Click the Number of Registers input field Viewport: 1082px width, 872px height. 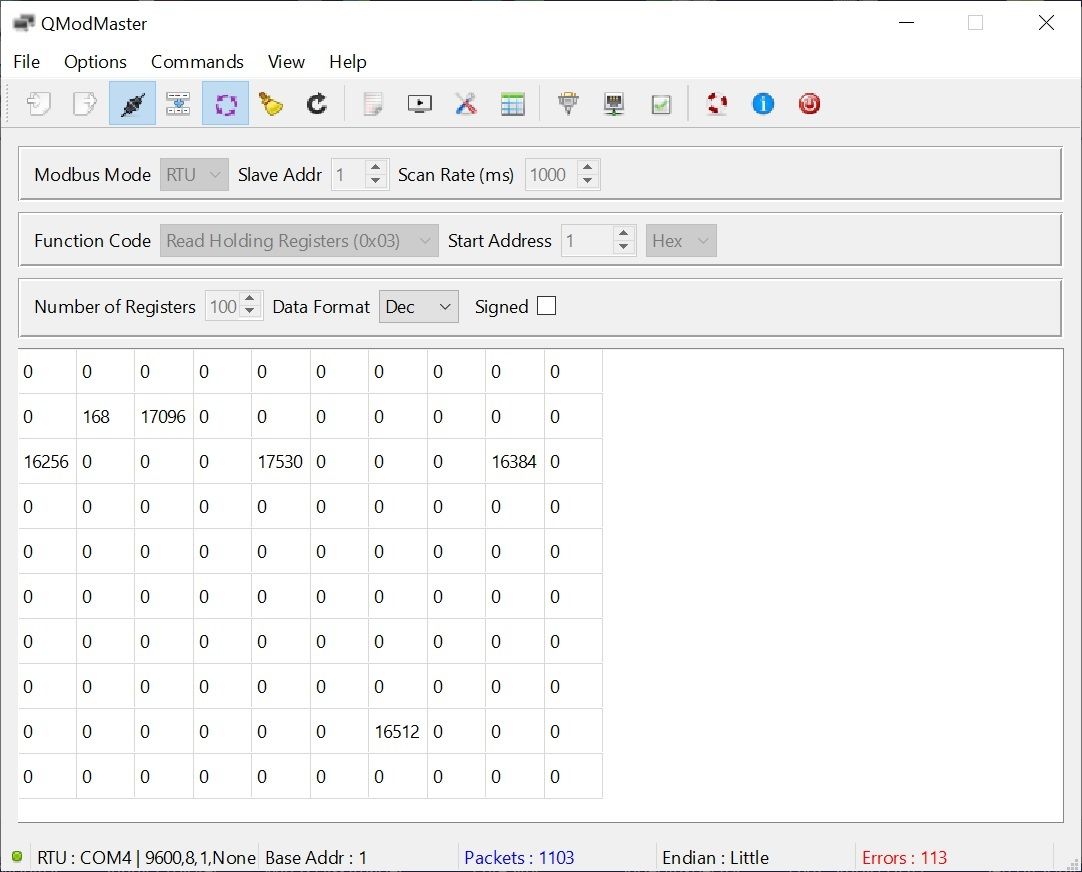tap(223, 306)
